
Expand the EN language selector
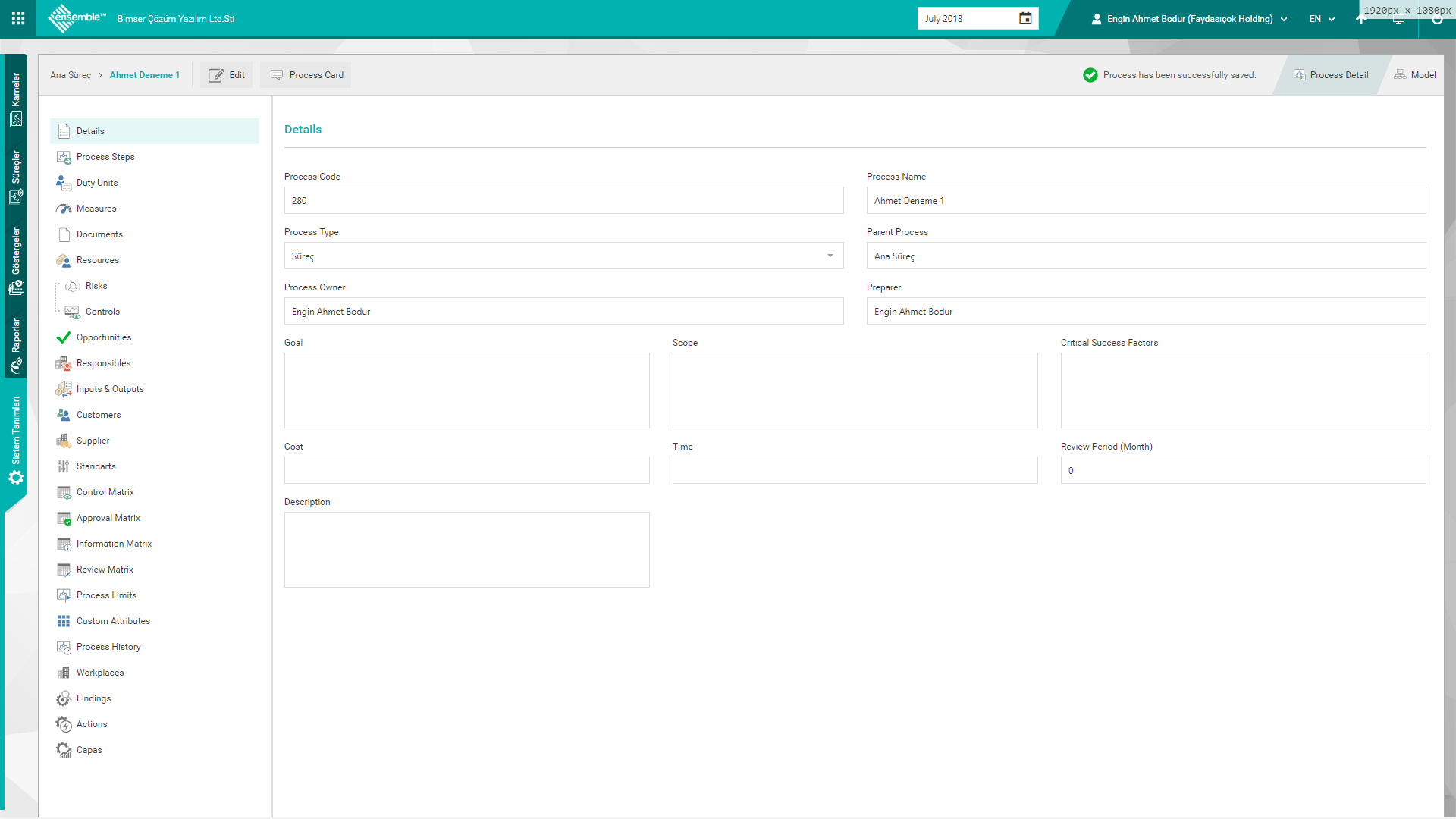1322,19
